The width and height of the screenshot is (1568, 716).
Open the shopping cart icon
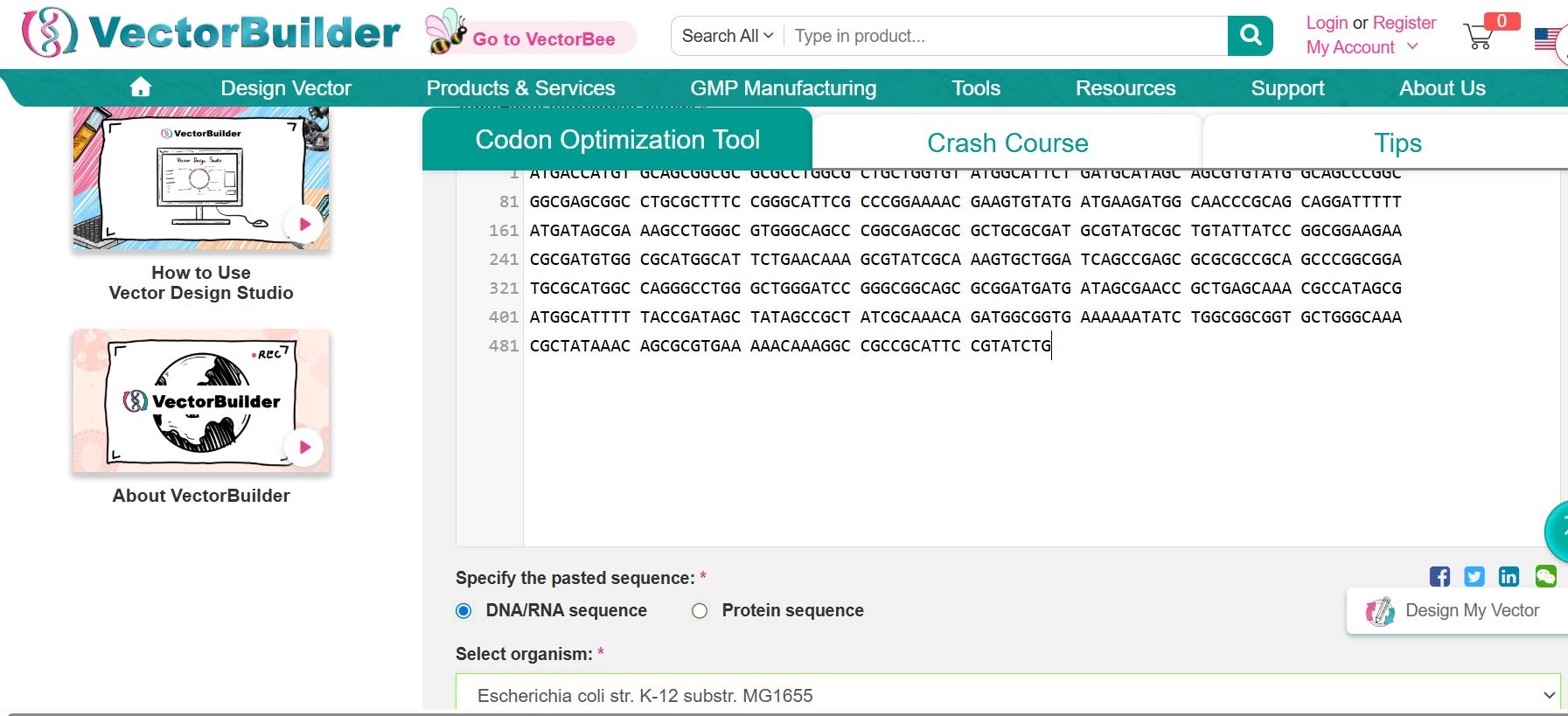click(1478, 37)
